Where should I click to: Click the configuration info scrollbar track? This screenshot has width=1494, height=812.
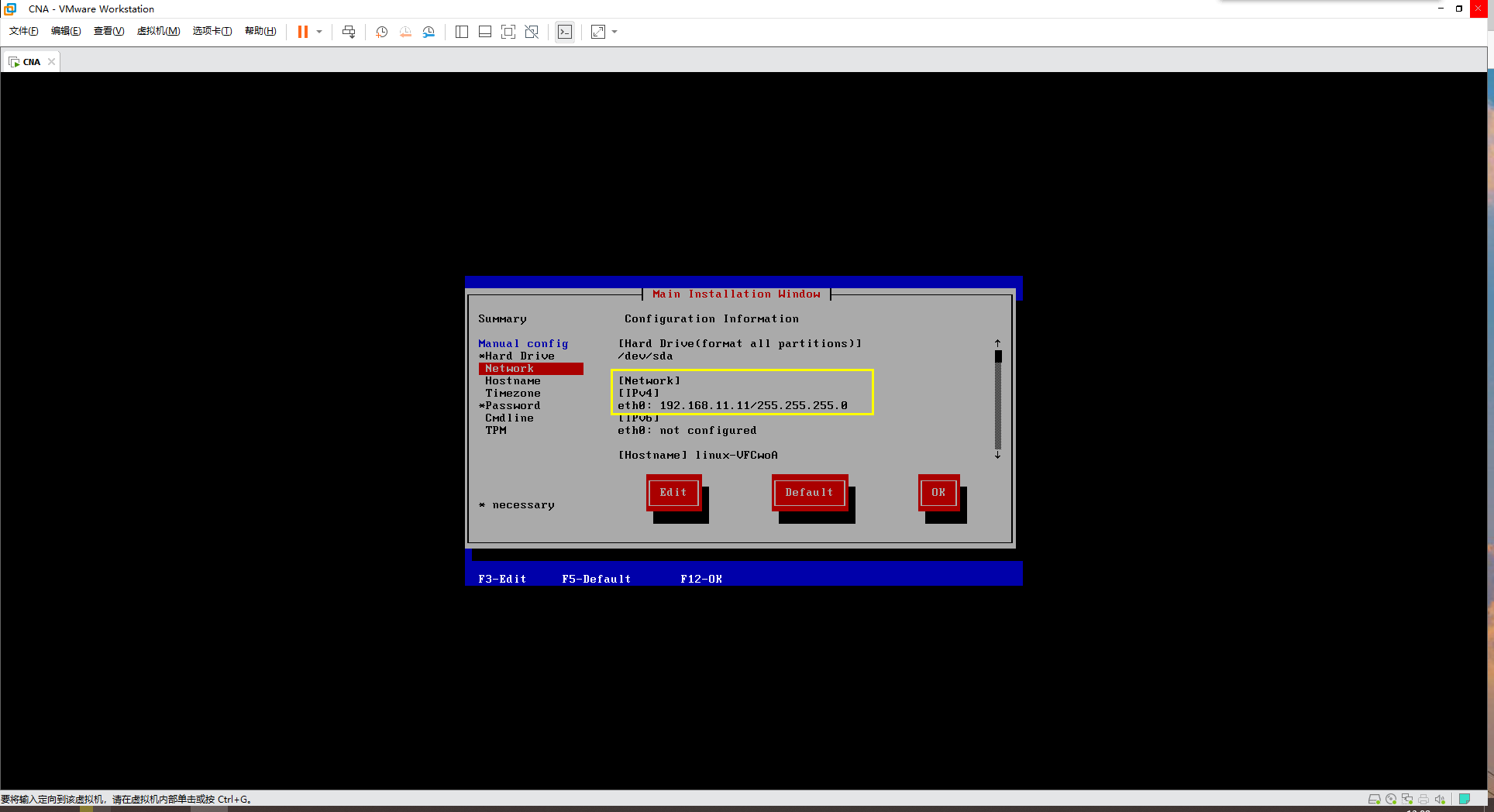click(x=998, y=400)
